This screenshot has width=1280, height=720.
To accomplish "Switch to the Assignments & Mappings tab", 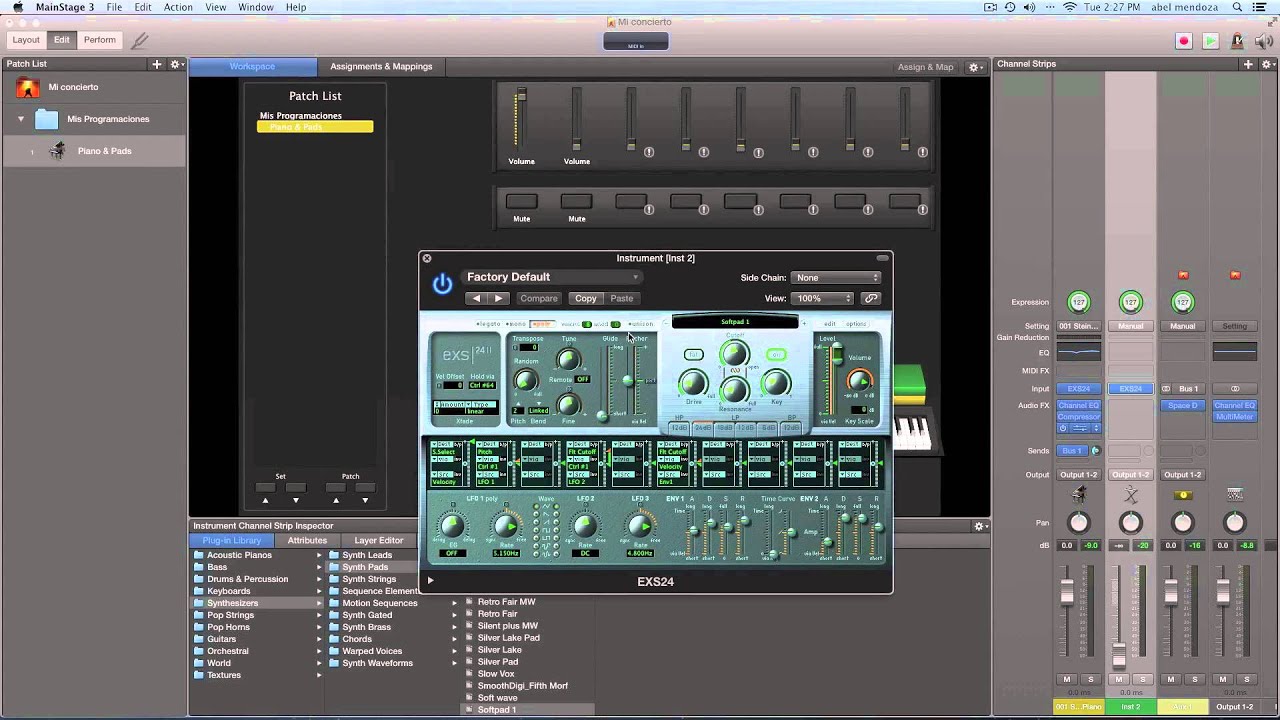I will pyautogui.click(x=381, y=67).
